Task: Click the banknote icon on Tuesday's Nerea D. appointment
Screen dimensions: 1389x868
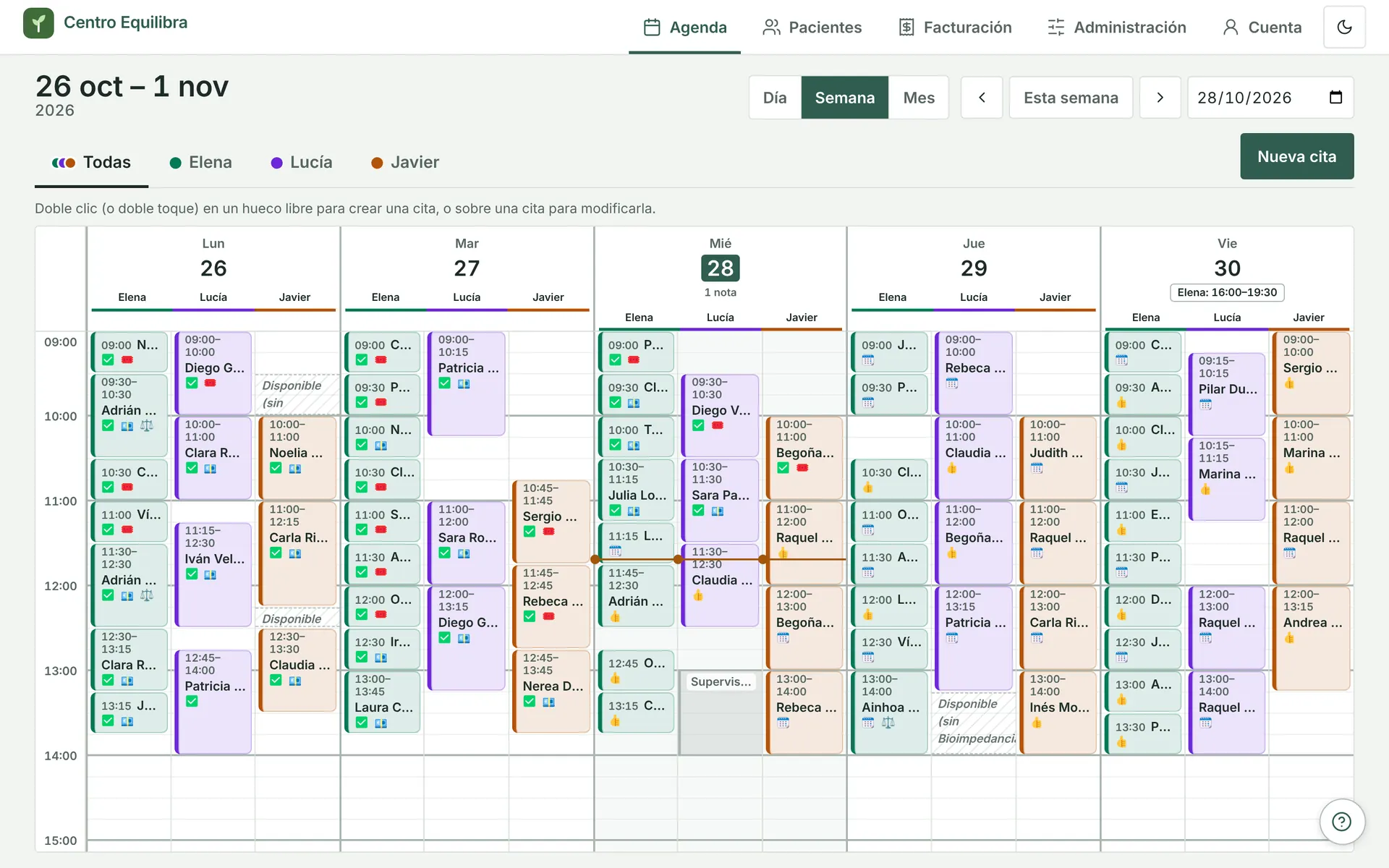Action: click(549, 702)
